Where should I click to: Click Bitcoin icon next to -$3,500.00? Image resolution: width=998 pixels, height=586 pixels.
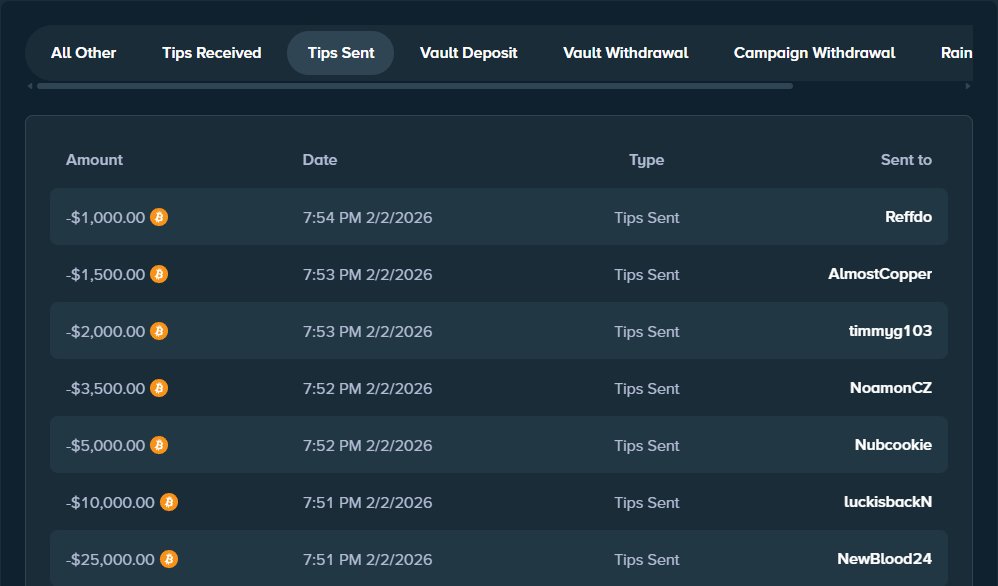[x=159, y=388]
